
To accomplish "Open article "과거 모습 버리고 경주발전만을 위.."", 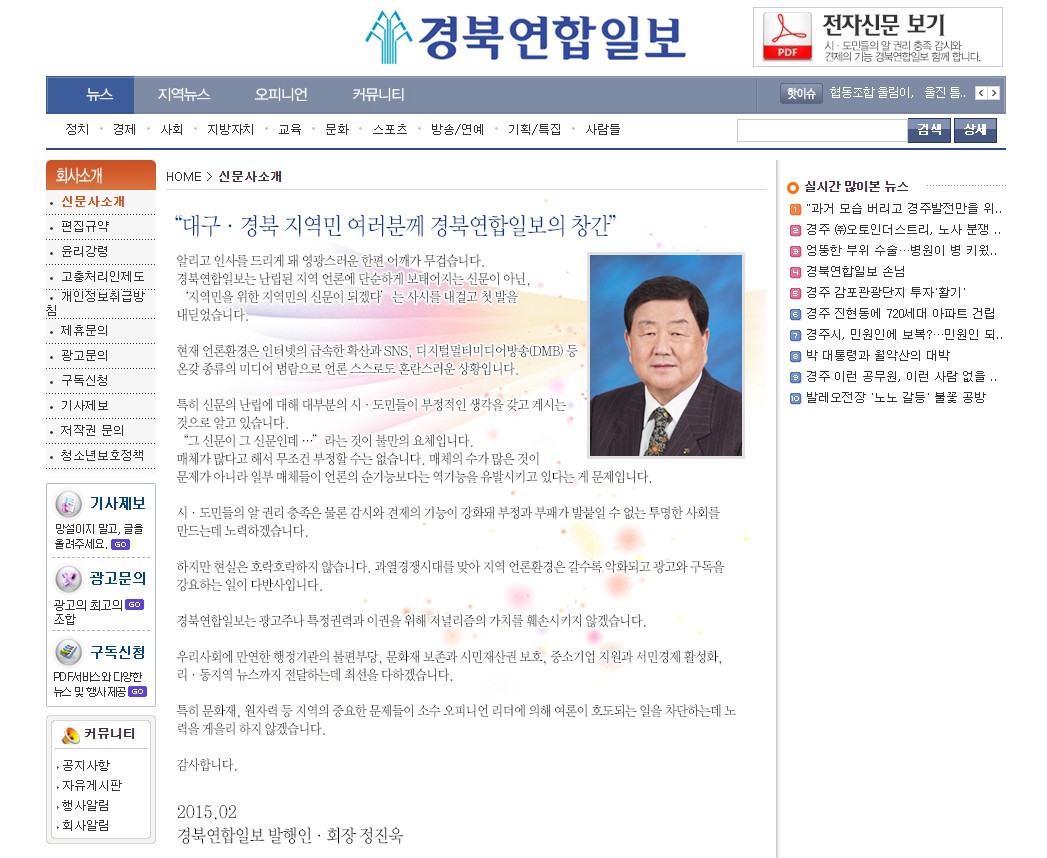I will tap(904, 209).
